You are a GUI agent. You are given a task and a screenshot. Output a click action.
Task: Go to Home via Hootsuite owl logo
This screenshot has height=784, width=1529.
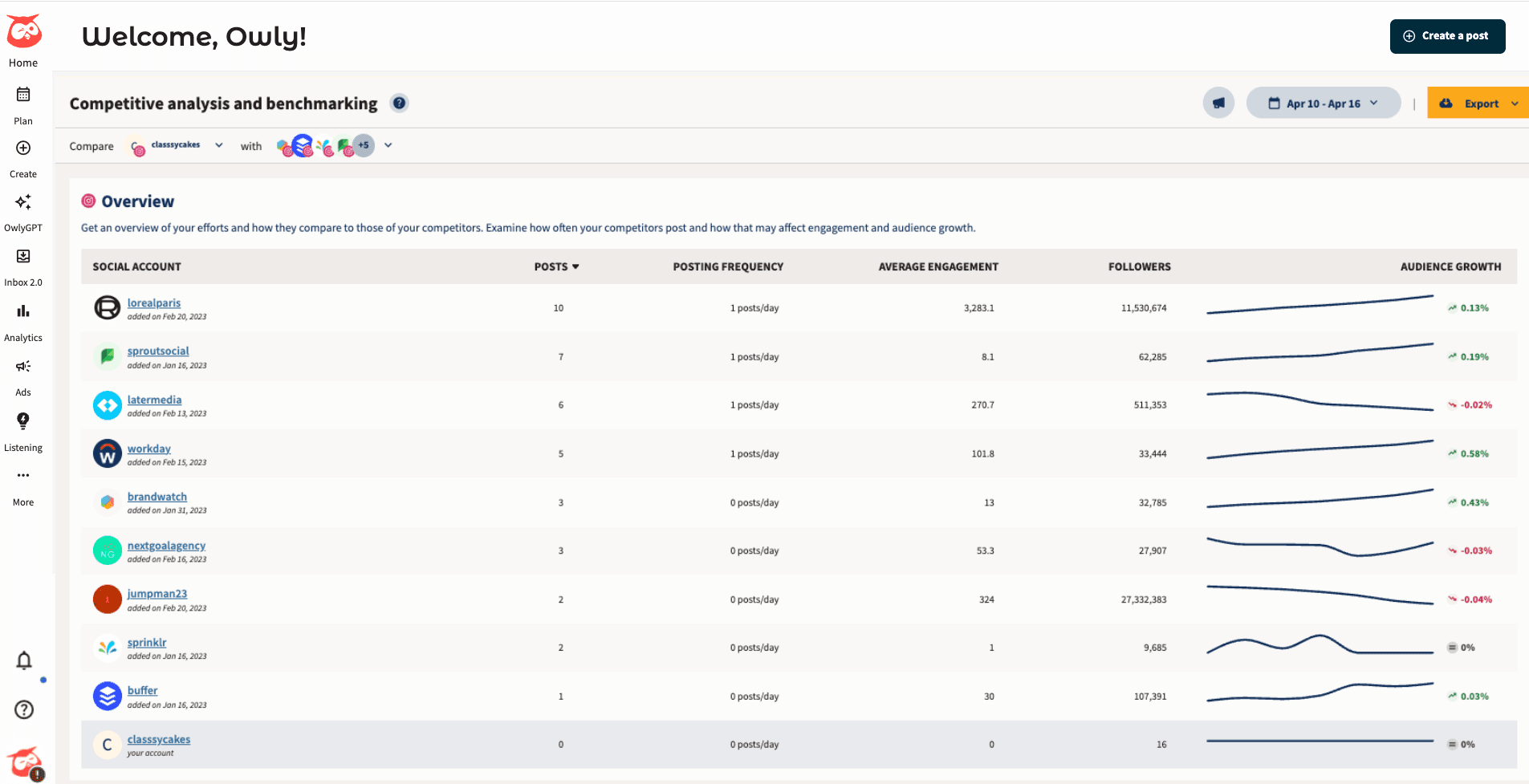[x=24, y=32]
